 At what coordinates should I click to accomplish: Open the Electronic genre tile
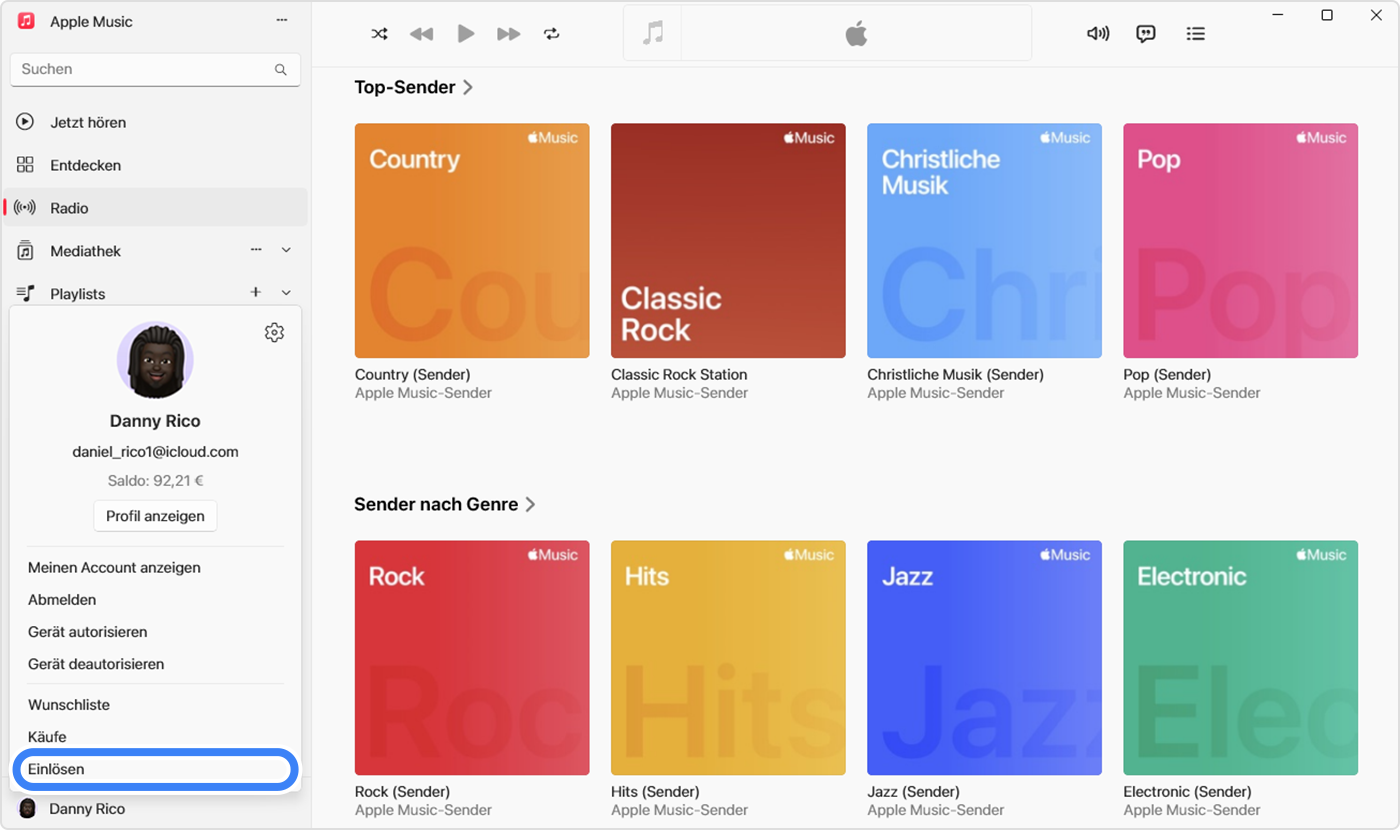point(1240,657)
